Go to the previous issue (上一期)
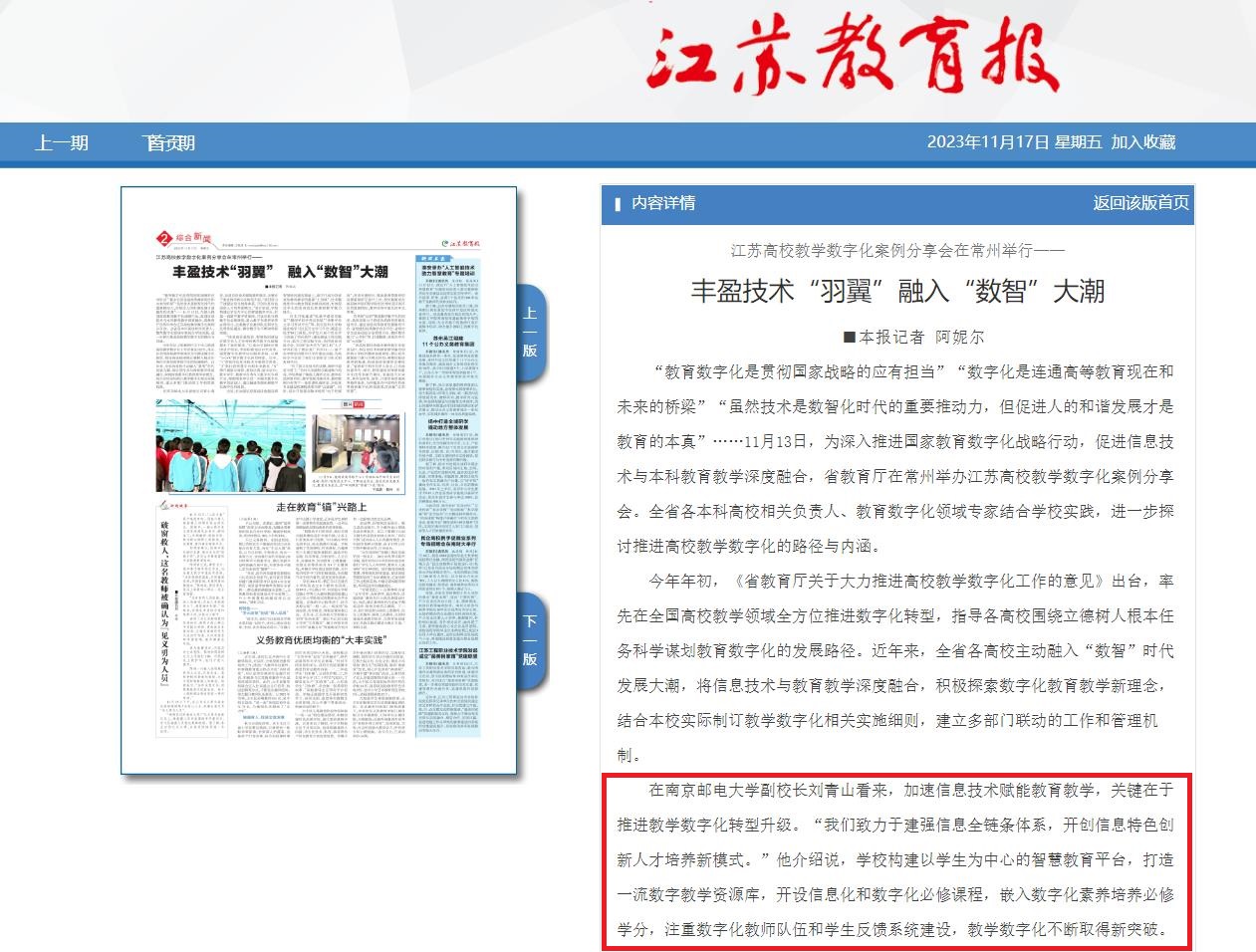 (x=62, y=143)
